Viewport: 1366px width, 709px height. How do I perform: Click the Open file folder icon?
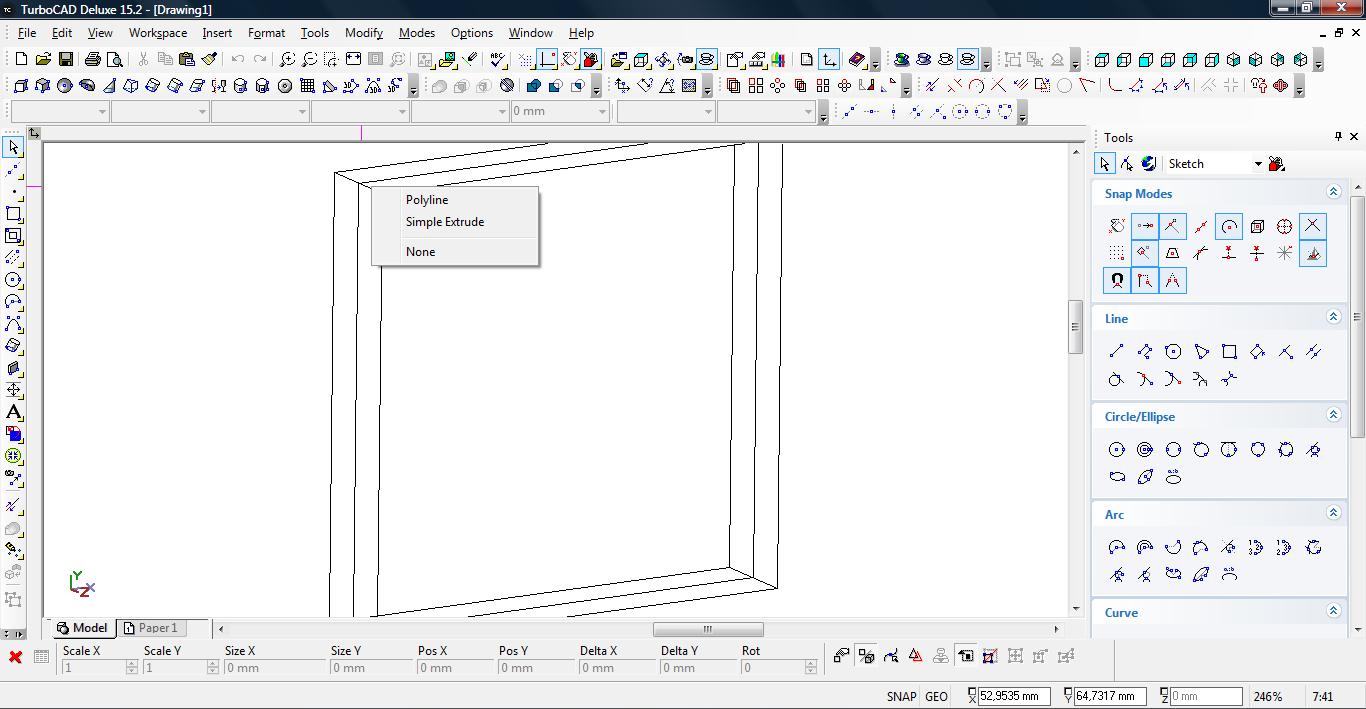(x=43, y=60)
